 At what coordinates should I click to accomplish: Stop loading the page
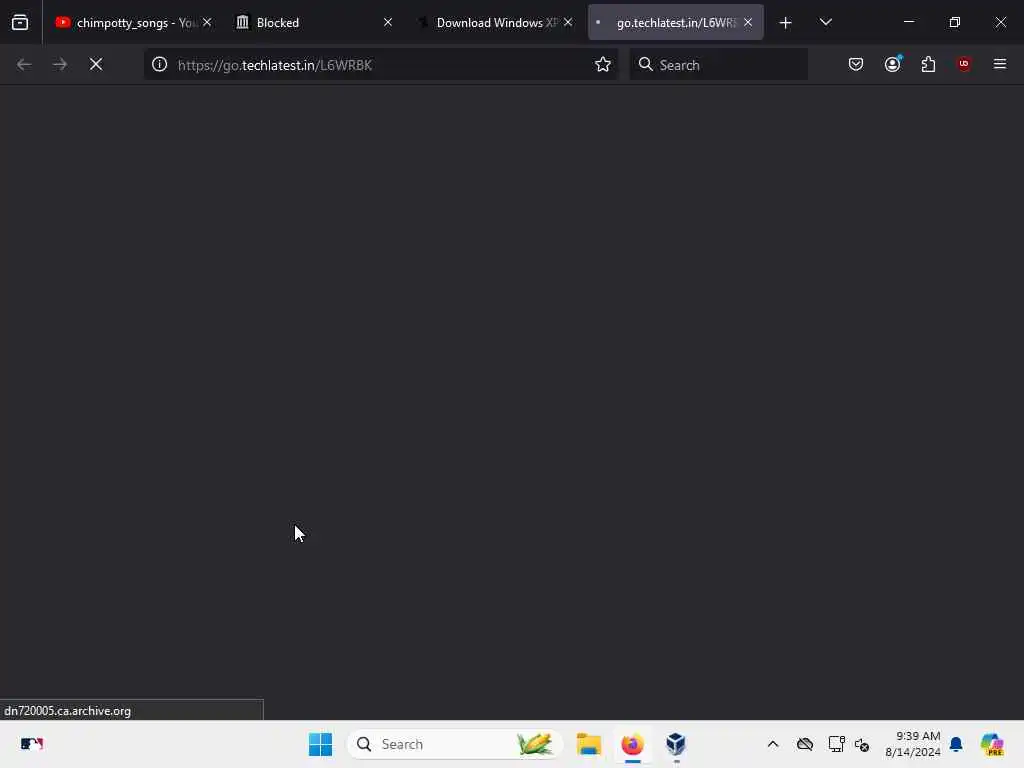tap(96, 65)
